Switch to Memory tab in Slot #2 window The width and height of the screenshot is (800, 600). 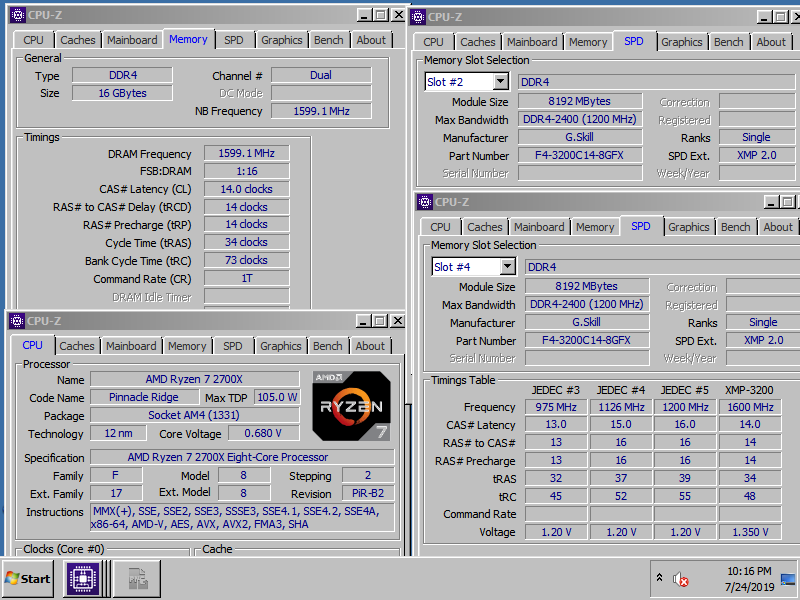[588, 42]
